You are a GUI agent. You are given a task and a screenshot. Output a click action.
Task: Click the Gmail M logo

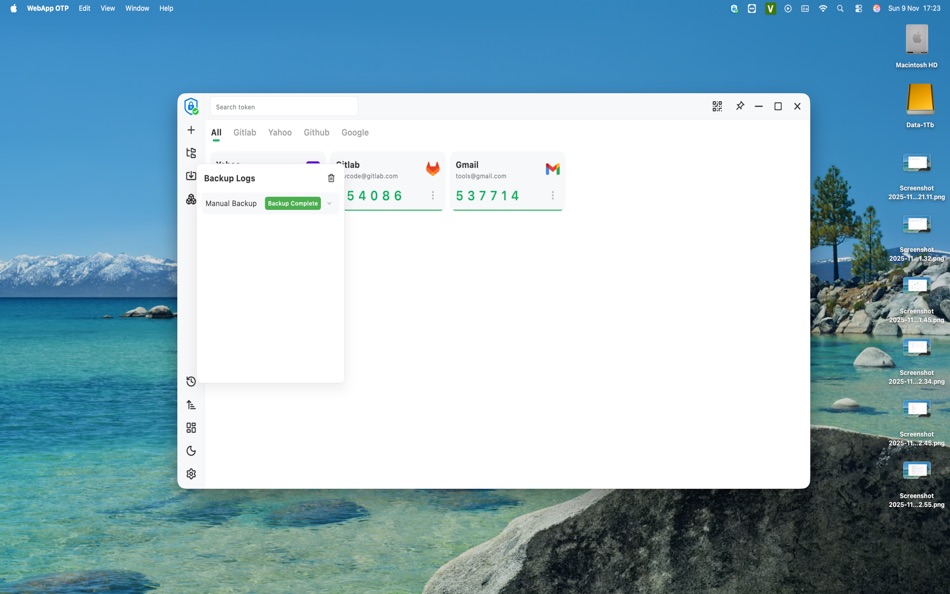pyautogui.click(x=553, y=169)
